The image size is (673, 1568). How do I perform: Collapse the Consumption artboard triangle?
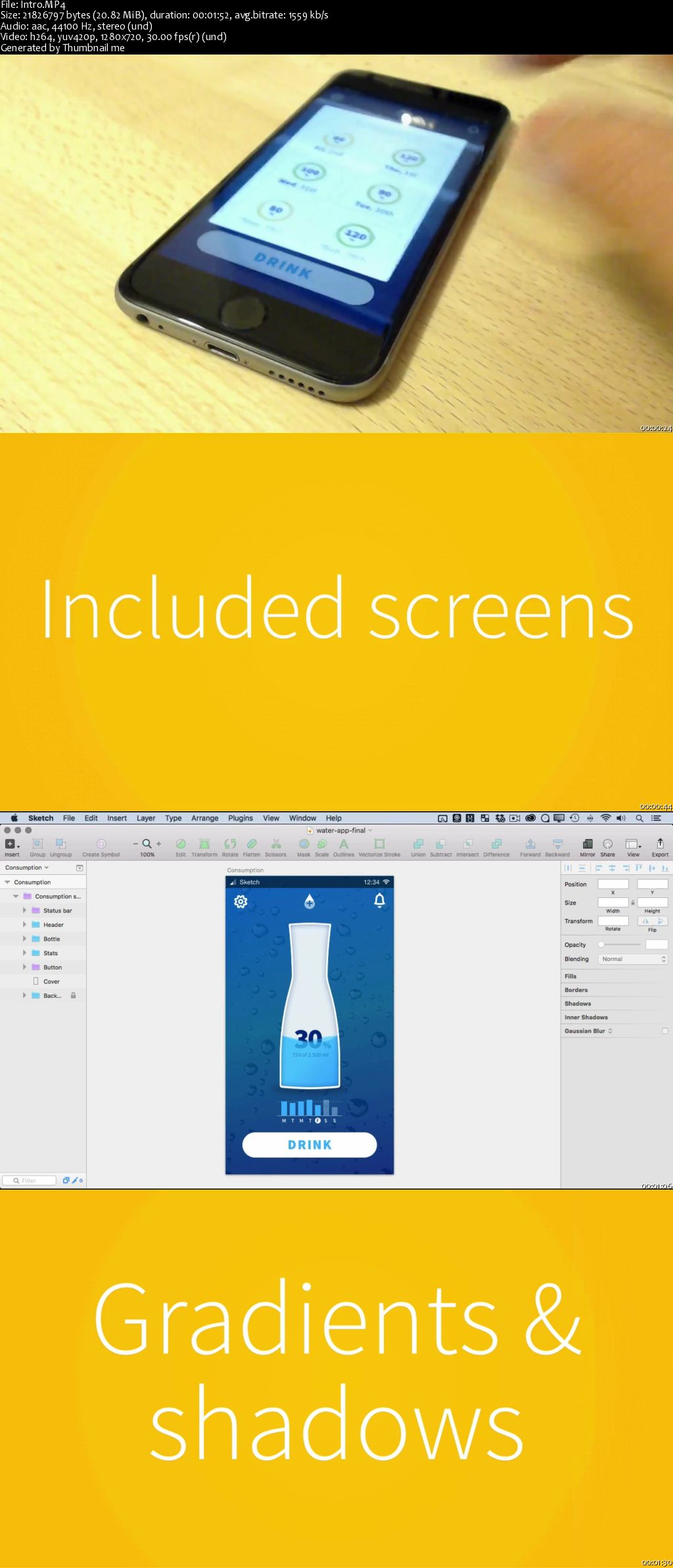(x=7, y=882)
